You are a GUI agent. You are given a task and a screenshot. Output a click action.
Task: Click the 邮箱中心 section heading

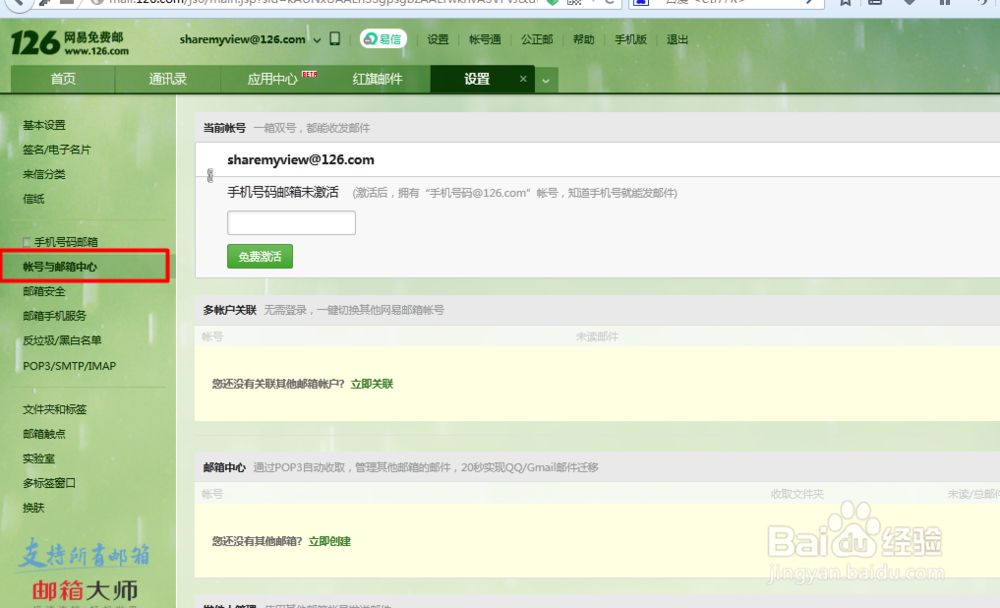pyautogui.click(x=224, y=468)
